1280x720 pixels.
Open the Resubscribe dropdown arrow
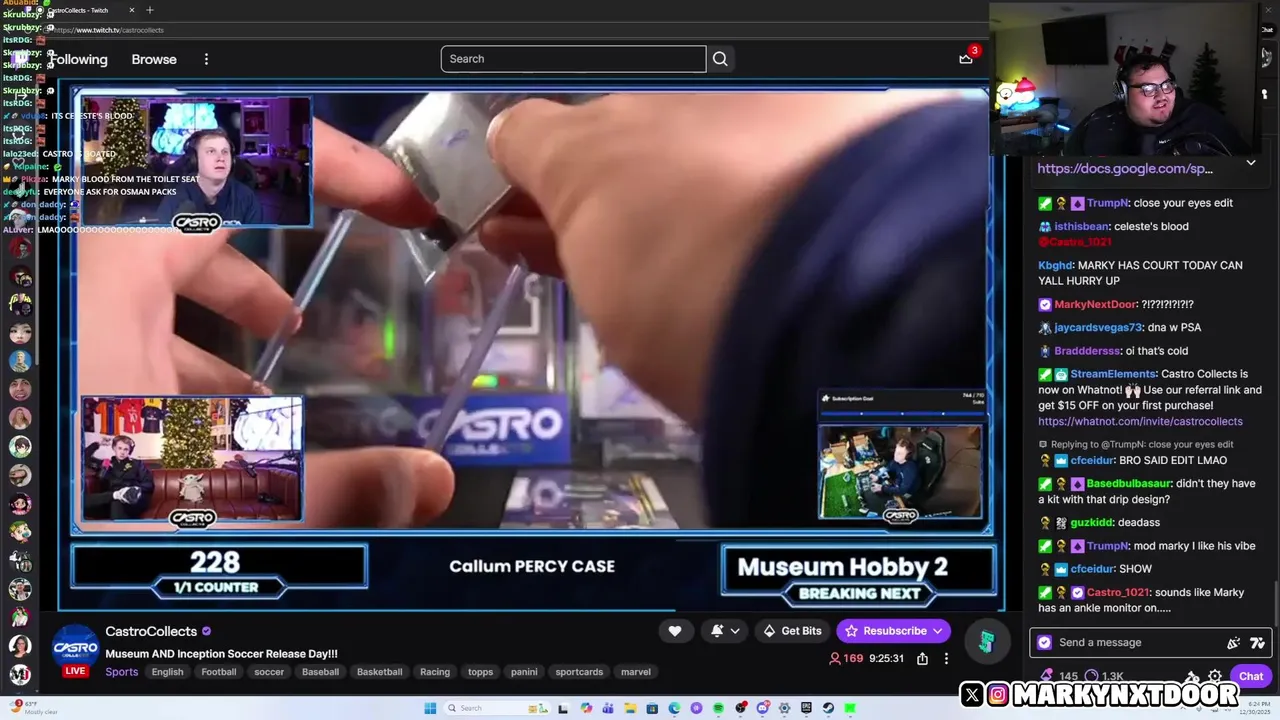point(937,631)
